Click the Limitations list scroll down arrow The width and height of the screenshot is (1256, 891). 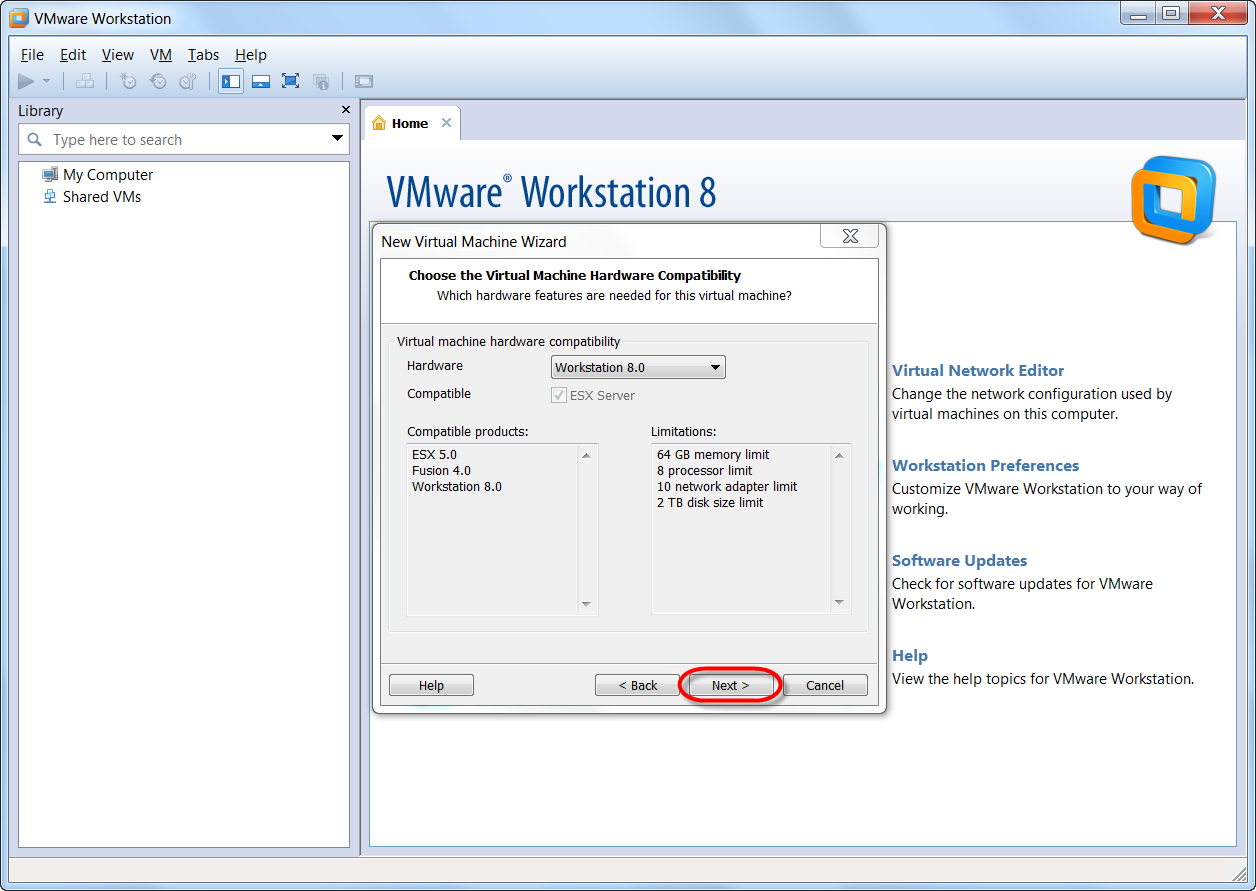click(839, 604)
